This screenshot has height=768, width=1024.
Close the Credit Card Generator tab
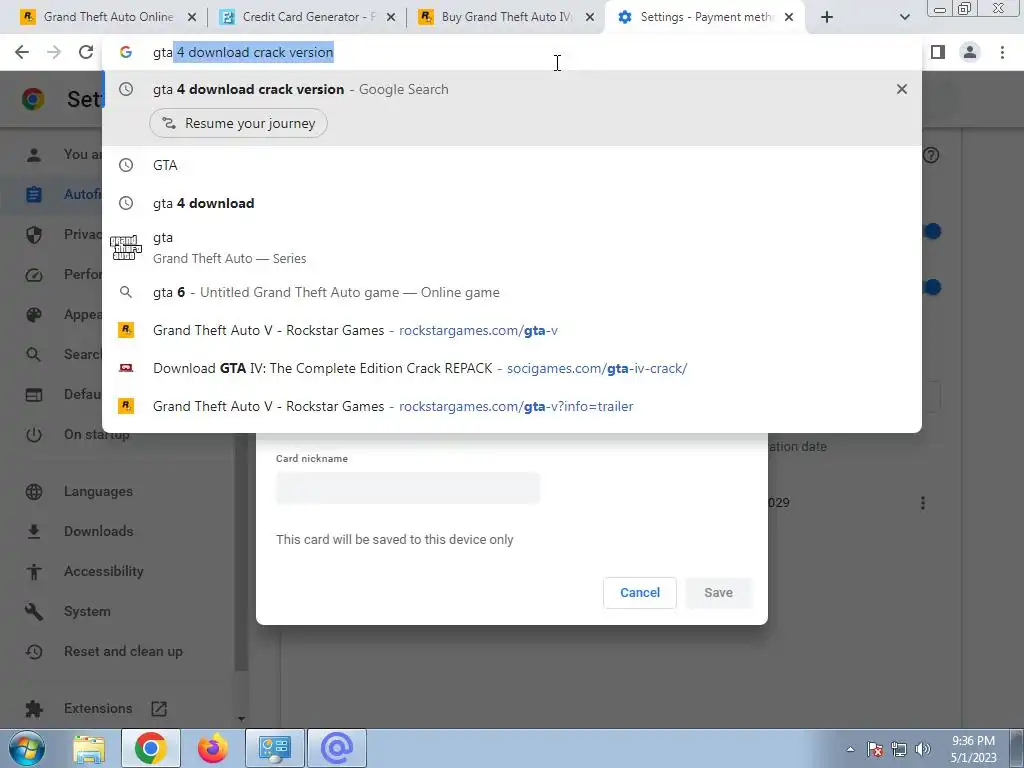coord(391,17)
